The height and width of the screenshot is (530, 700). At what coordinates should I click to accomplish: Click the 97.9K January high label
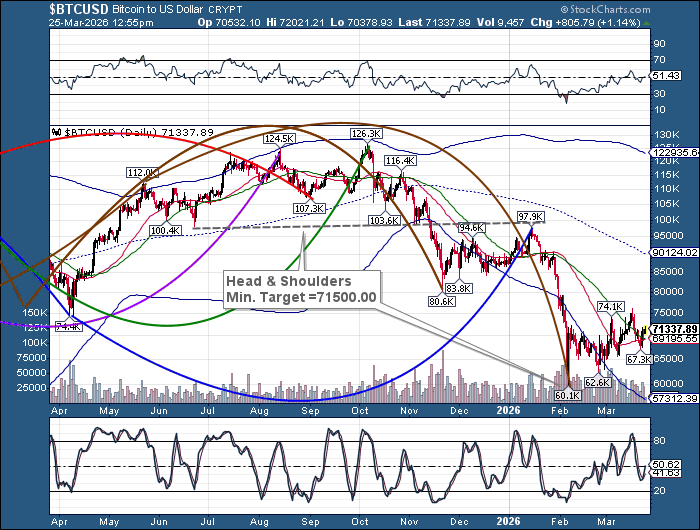530,216
